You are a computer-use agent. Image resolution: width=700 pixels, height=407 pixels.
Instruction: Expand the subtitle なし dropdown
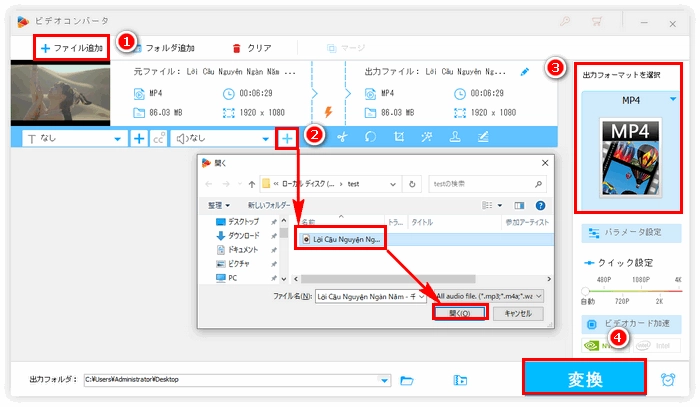pyautogui.click(x=119, y=138)
